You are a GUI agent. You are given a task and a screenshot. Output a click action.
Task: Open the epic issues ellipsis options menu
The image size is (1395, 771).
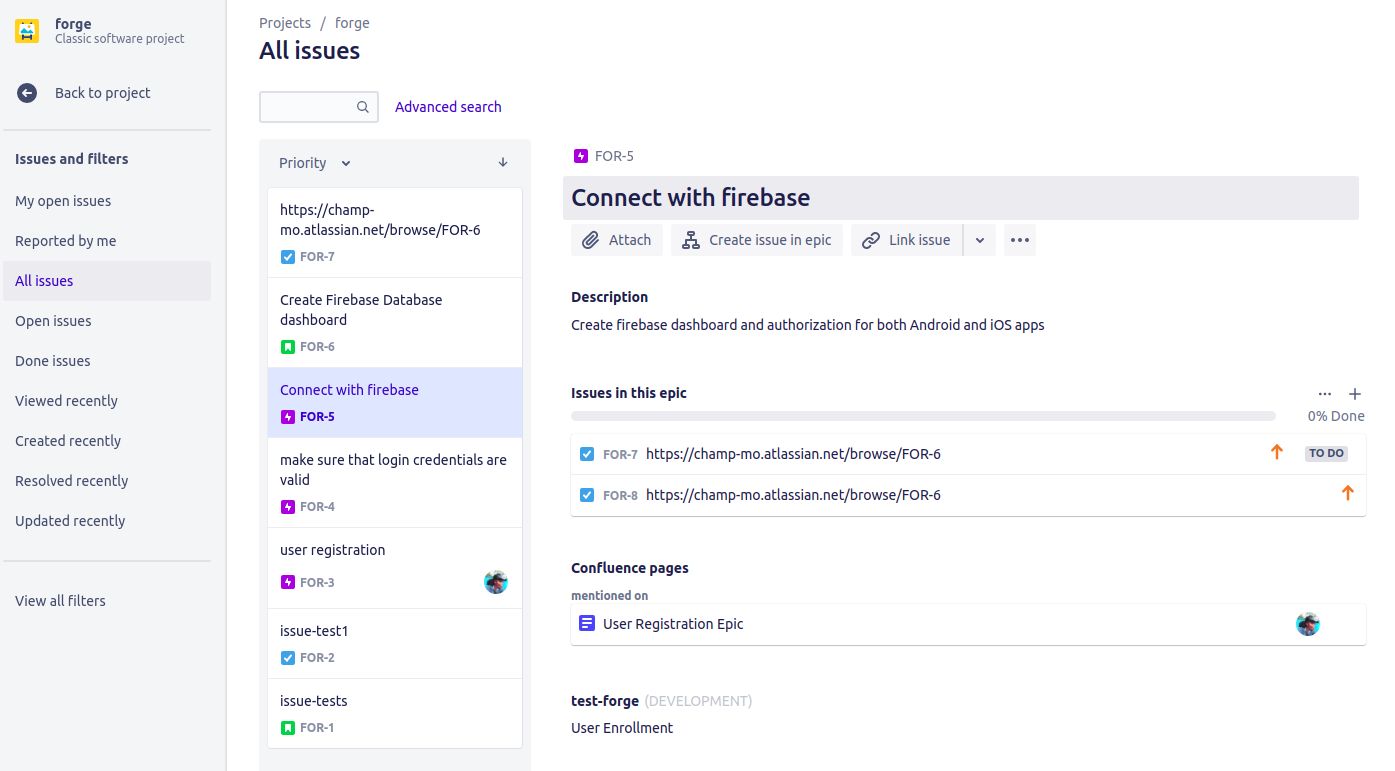point(1325,394)
